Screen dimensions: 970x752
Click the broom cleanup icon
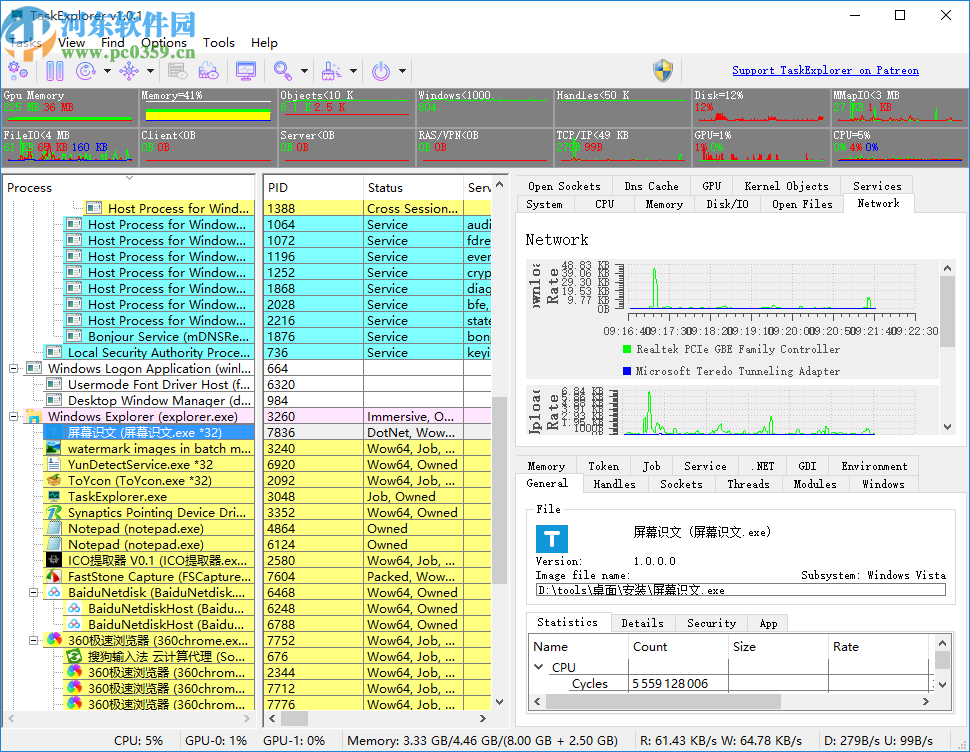coord(331,70)
